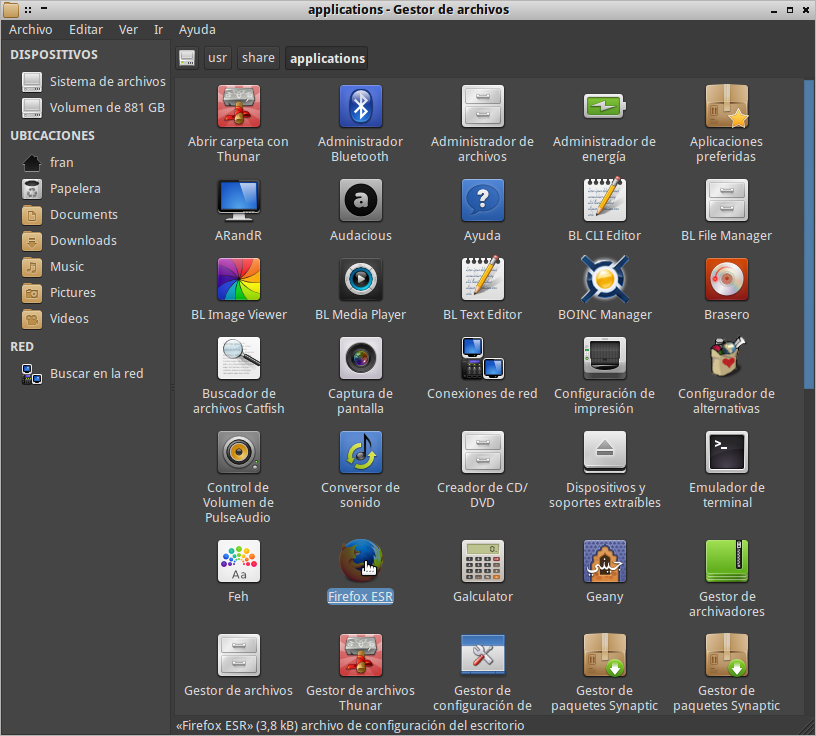Select the Conversor de sonido icon
The height and width of the screenshot is (736, 816).
tap(360, 453)
